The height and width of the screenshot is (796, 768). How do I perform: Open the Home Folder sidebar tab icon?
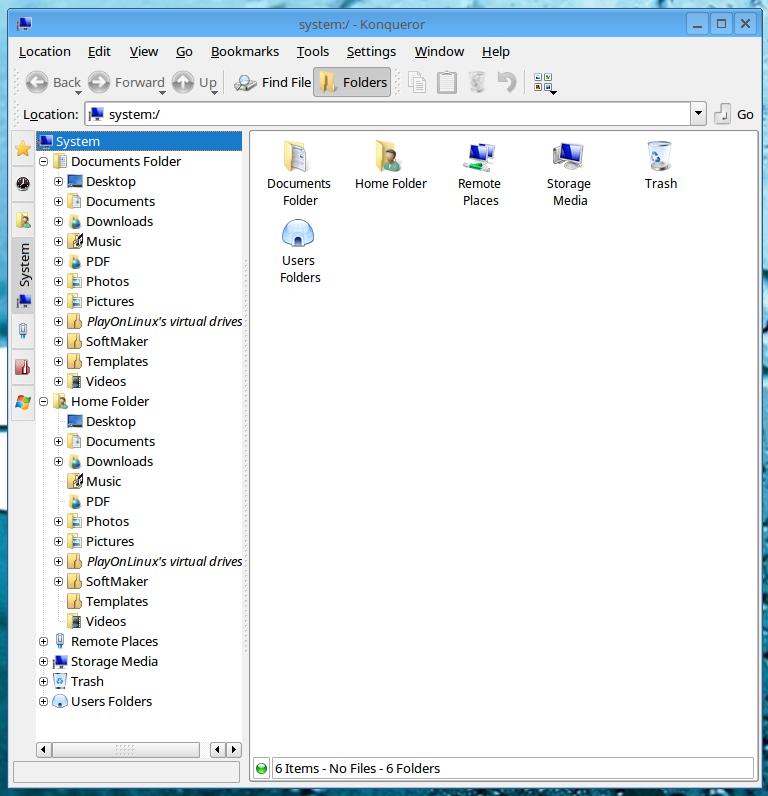point(23,220)
